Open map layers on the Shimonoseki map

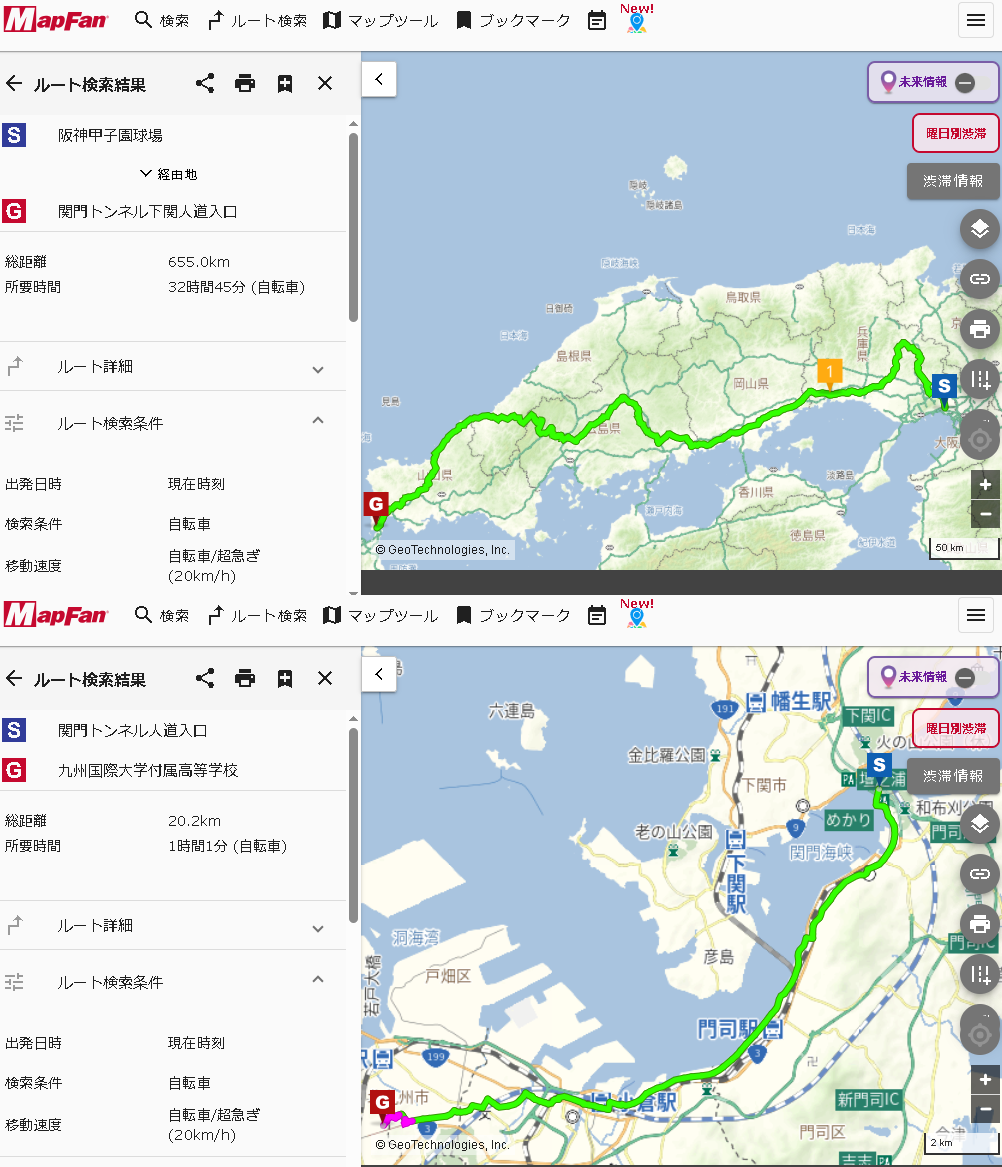[x=980, y=823]
